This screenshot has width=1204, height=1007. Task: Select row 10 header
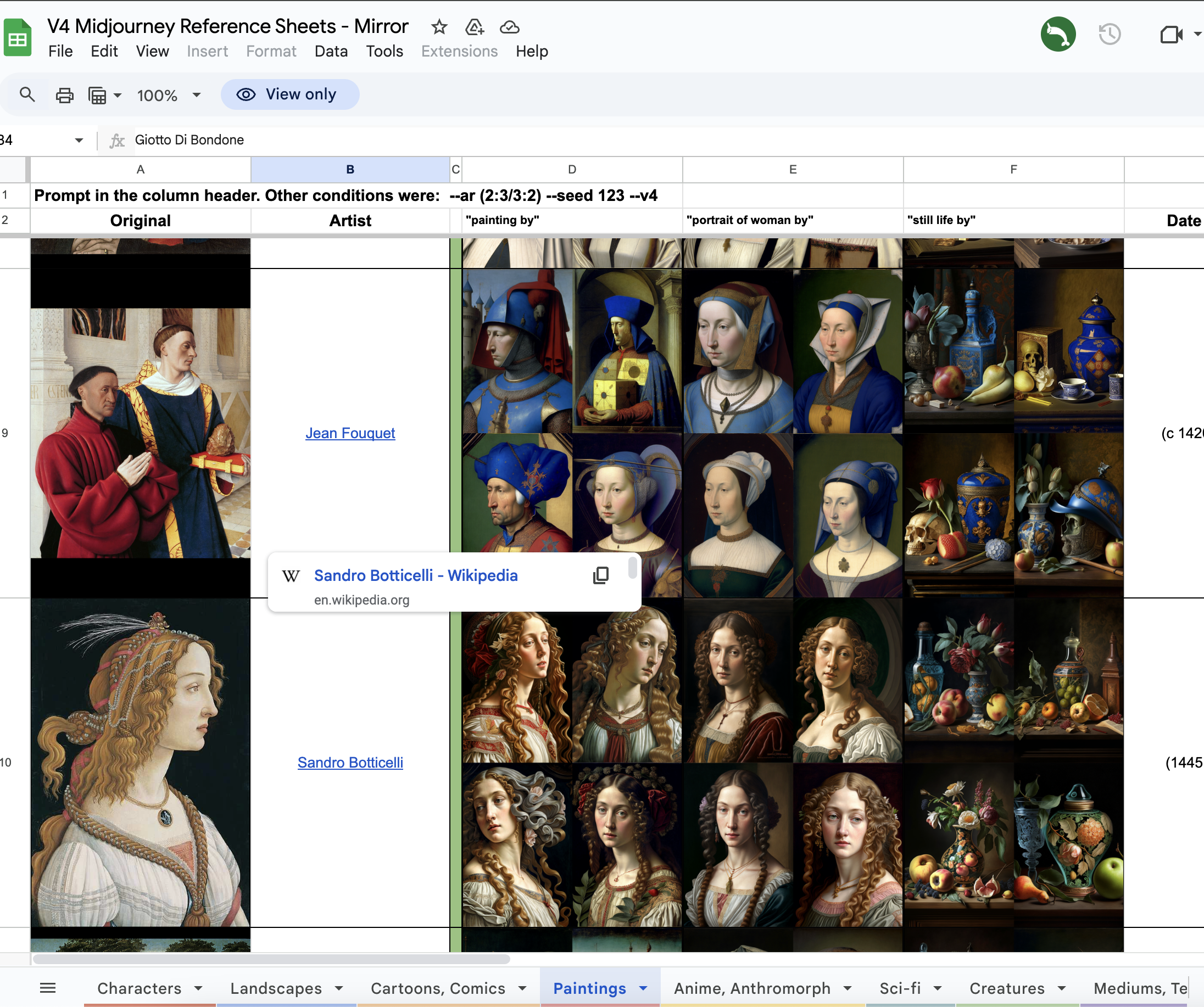click(13, 763)
